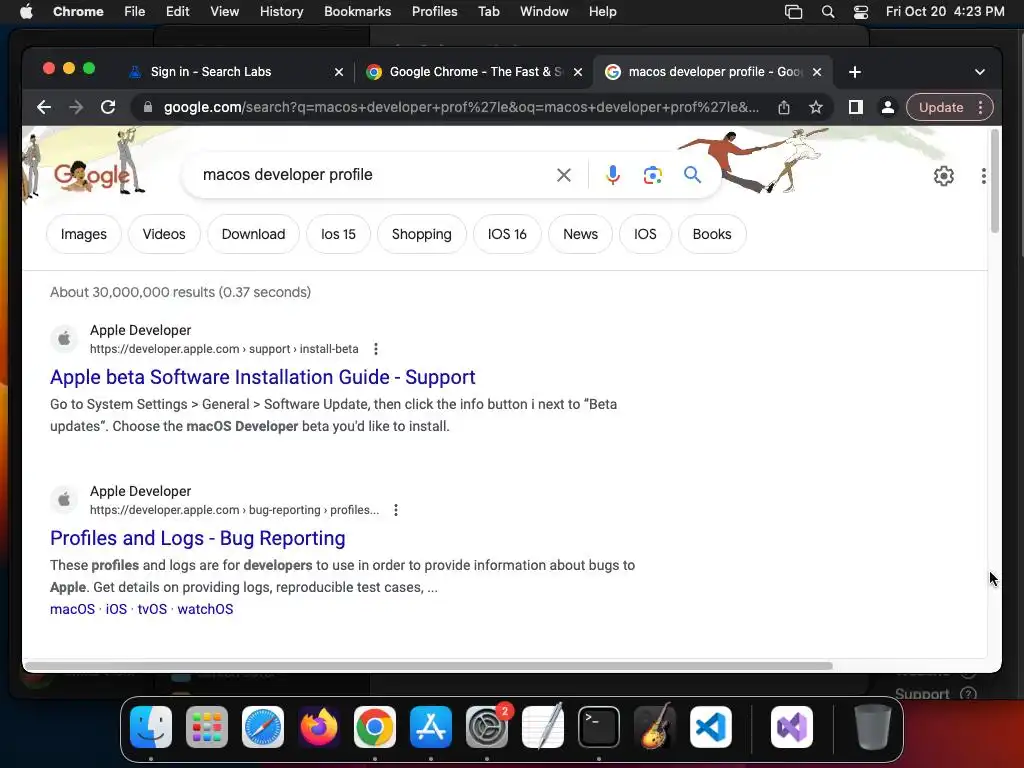
Task: Open Google quick settings gear
Action: [944, 176]
